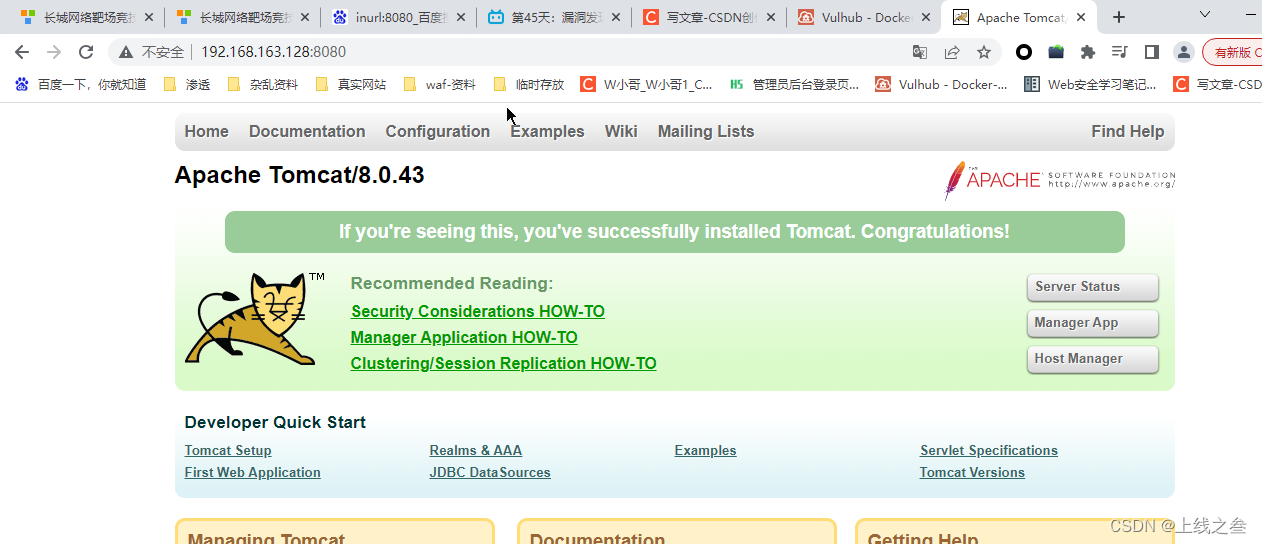Open Manager Application HOW-TO link

(x=464, y=337)
